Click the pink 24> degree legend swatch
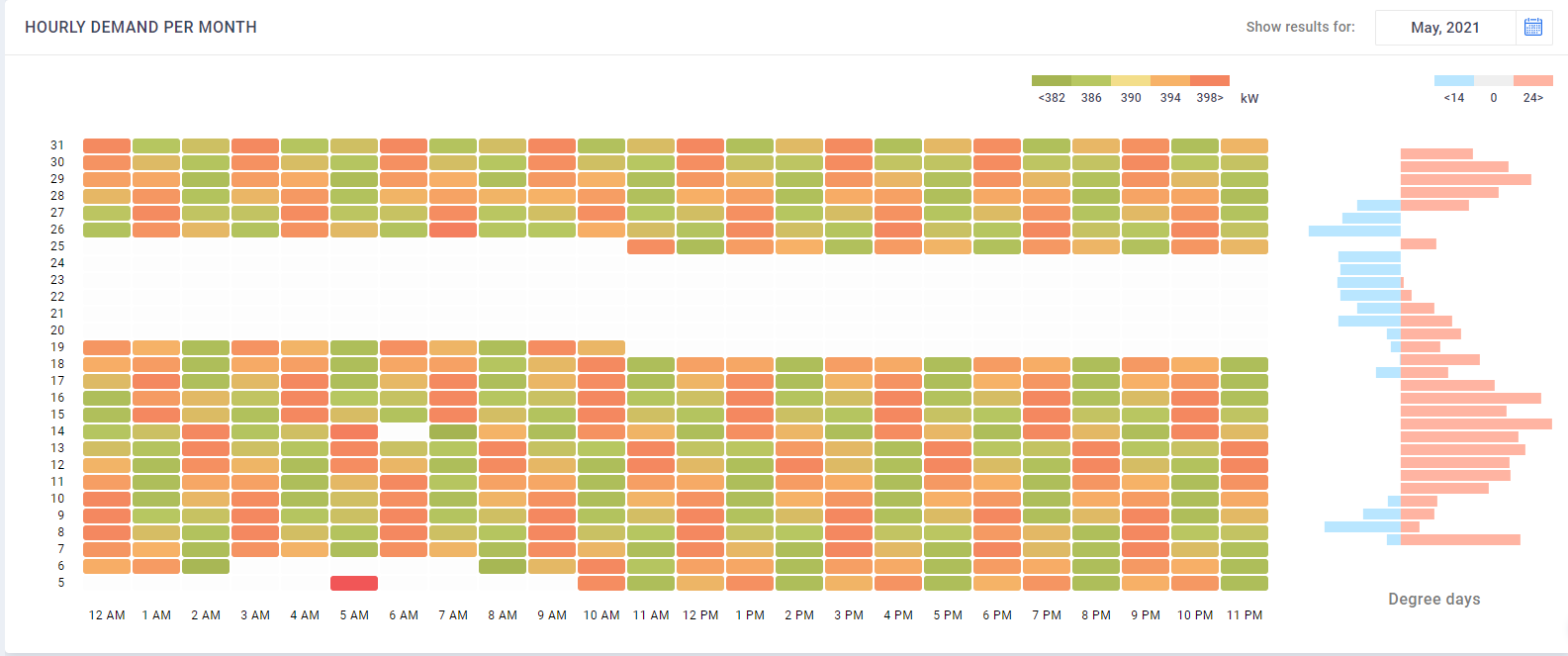The image size is (1568, 656). tap(1532, 81)
